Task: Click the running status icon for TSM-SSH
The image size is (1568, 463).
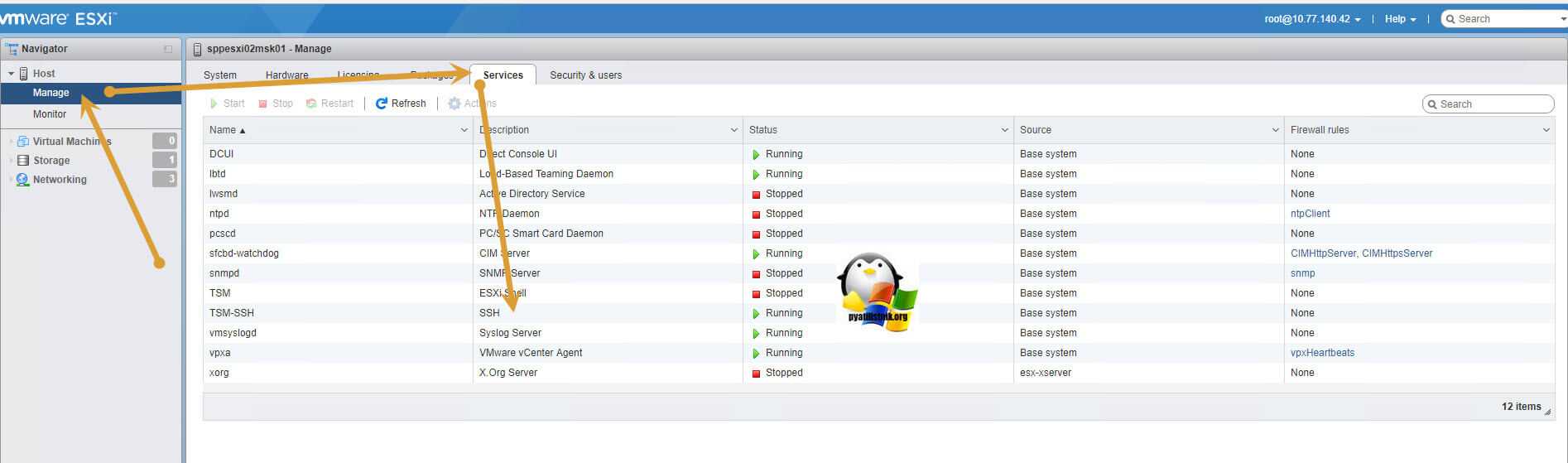Action: 756,313
